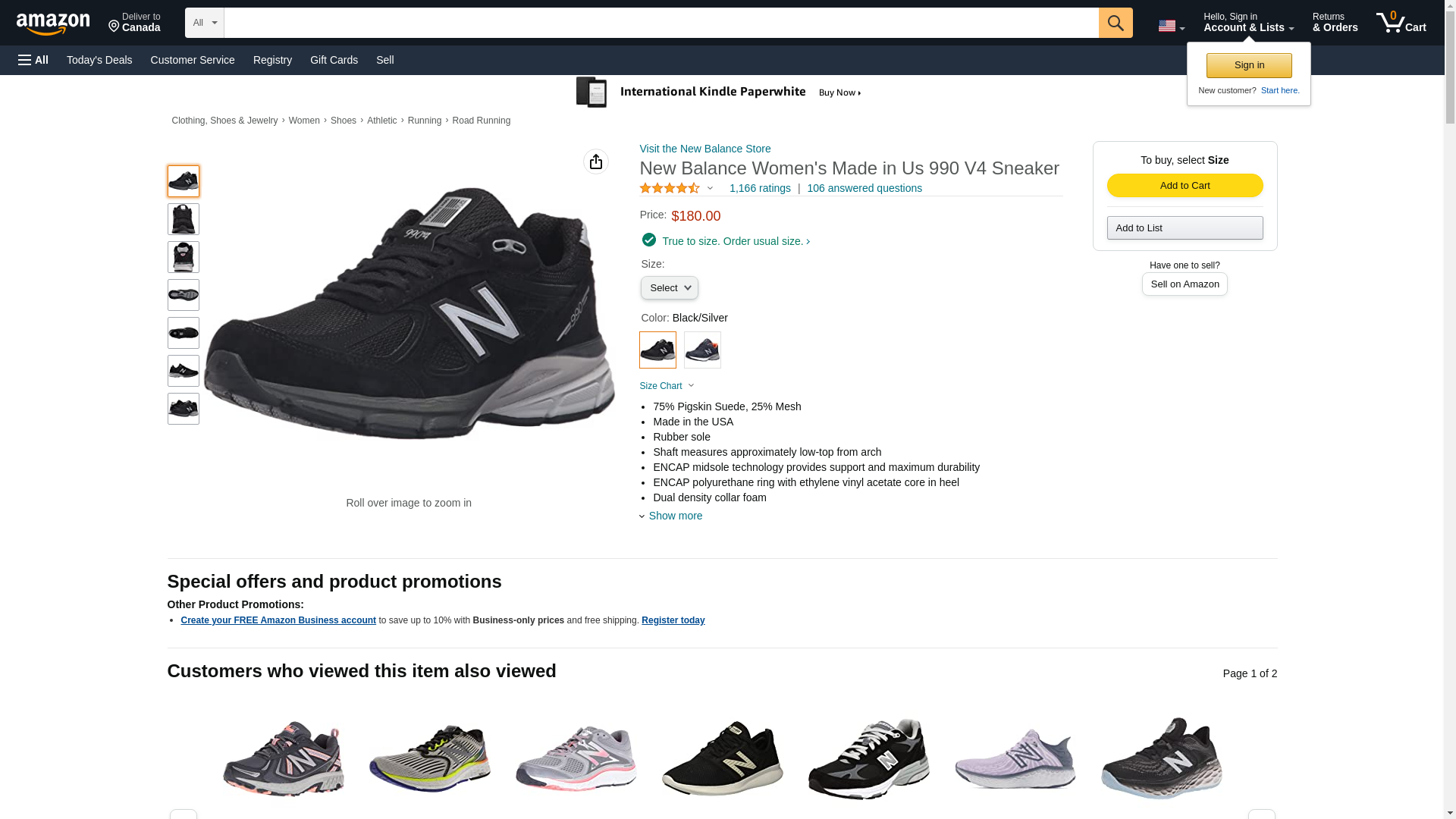This screenshot has width=1456, height=819.
Task: Open the Size Select dropdown
Action: click(x=669, y=288)
